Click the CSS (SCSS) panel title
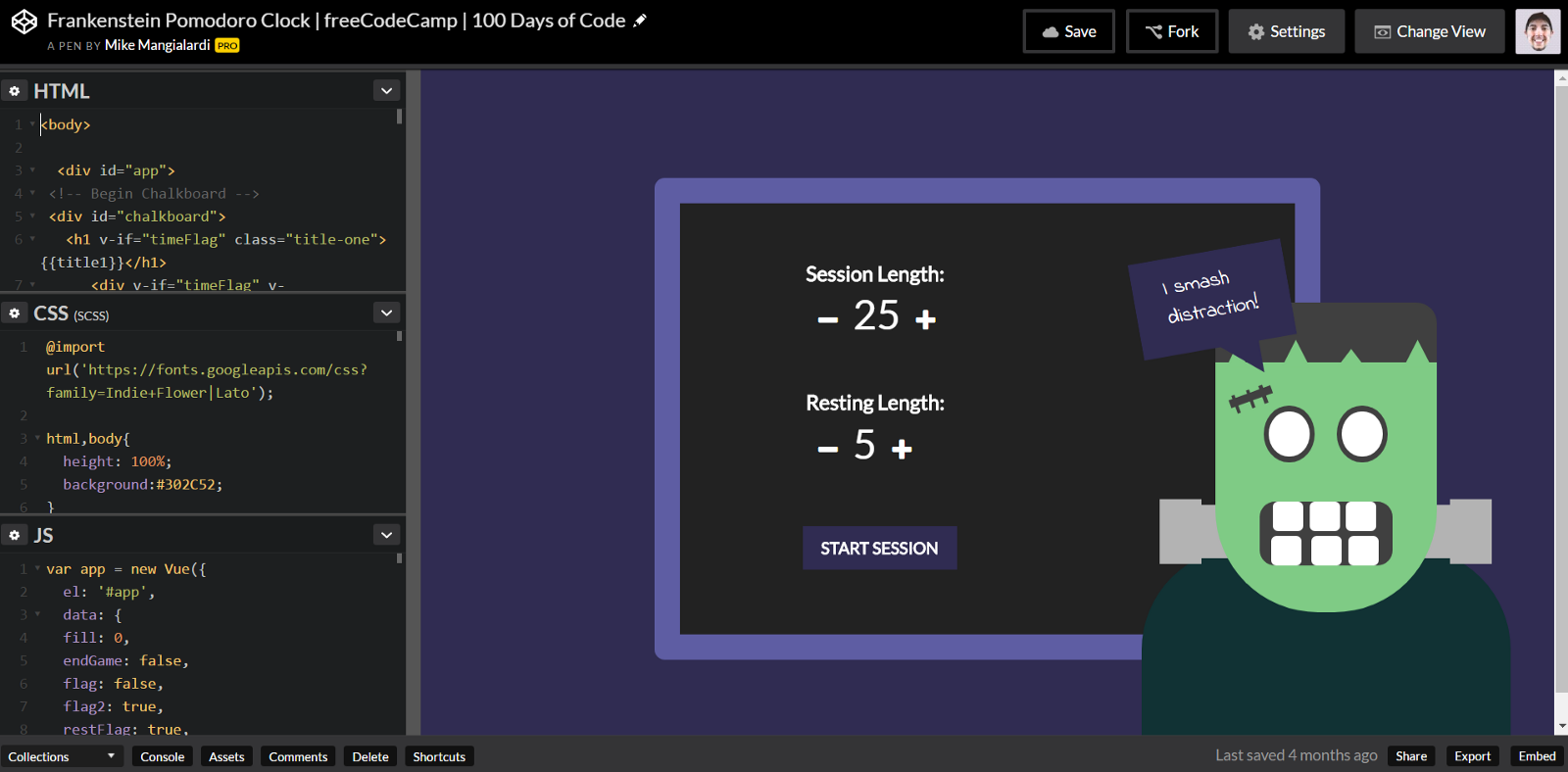The width and height of the screenshot is (1568, 772). [x=72, y=314]
